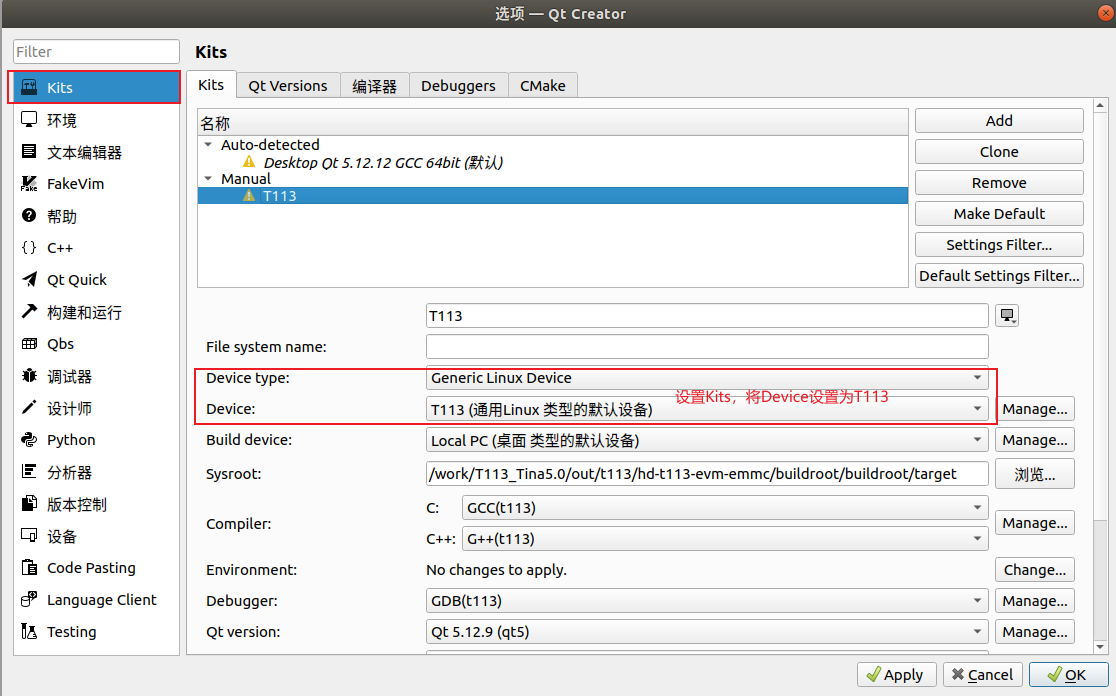Open the Qbs settings category
Screen dimensions: 1116x696
pyautogui.click(x=96, y=344)
